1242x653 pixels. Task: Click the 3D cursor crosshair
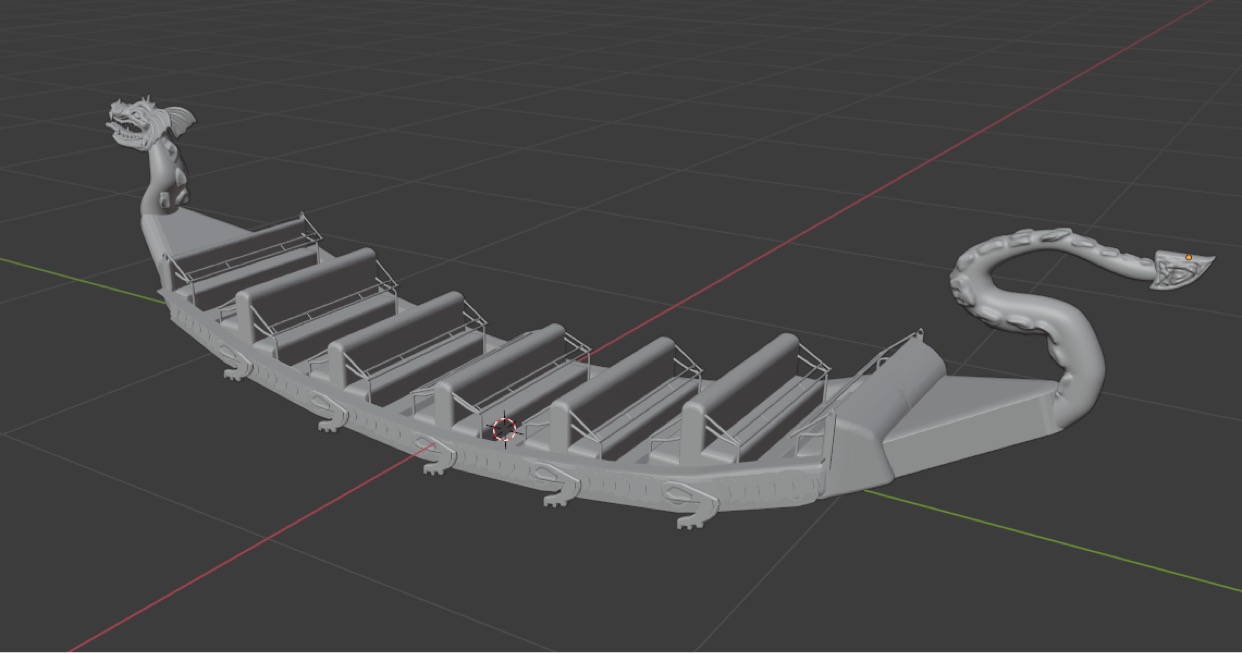point(505,429)
